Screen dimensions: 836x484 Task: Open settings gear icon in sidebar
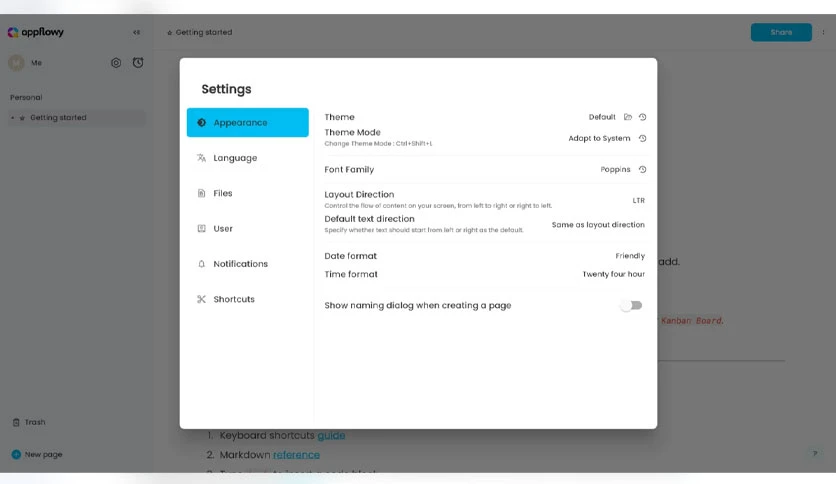(x=116, y=63)
